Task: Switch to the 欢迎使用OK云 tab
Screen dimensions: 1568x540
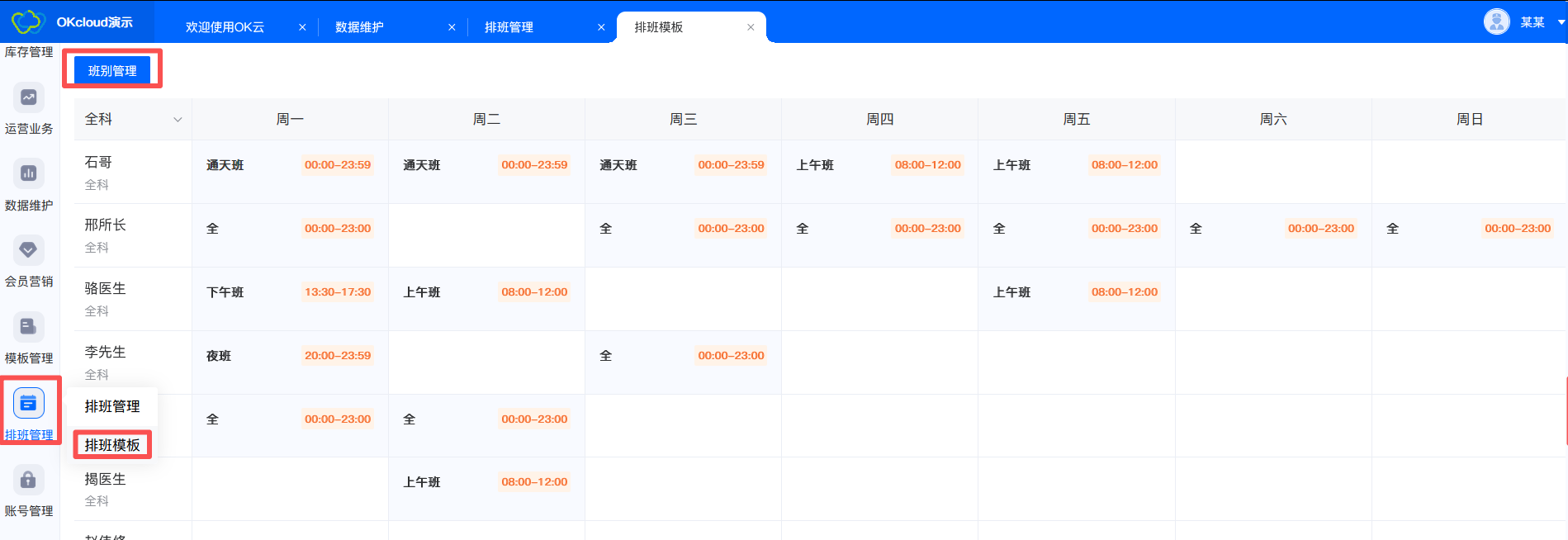Action: pyautogui.click(x=225, y=27)
